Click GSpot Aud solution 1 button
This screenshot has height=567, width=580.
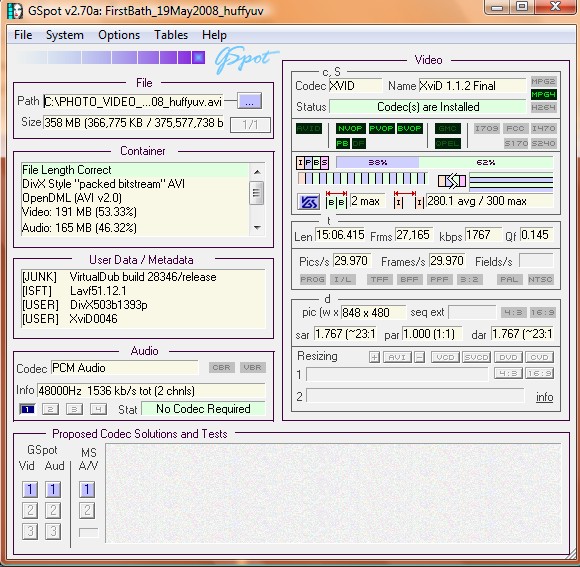pyautogui.click(x=53, y=489)
